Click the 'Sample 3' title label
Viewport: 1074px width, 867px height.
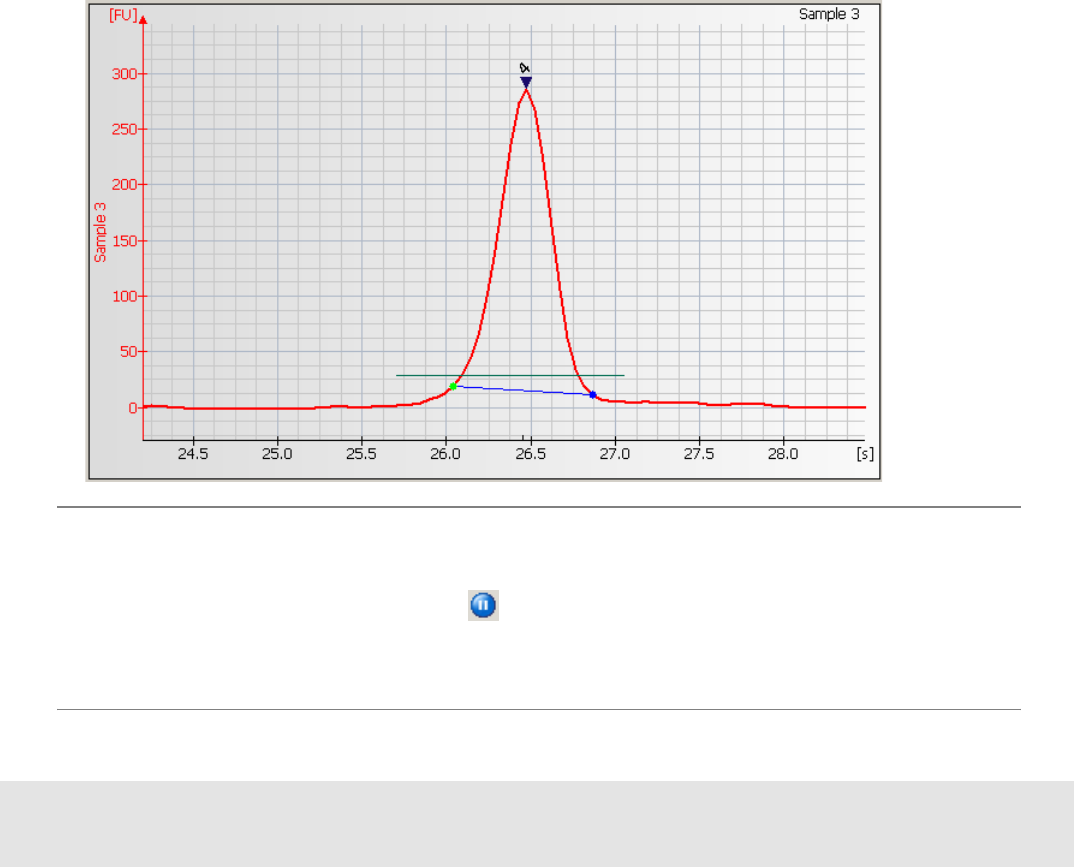pos(829,14)
